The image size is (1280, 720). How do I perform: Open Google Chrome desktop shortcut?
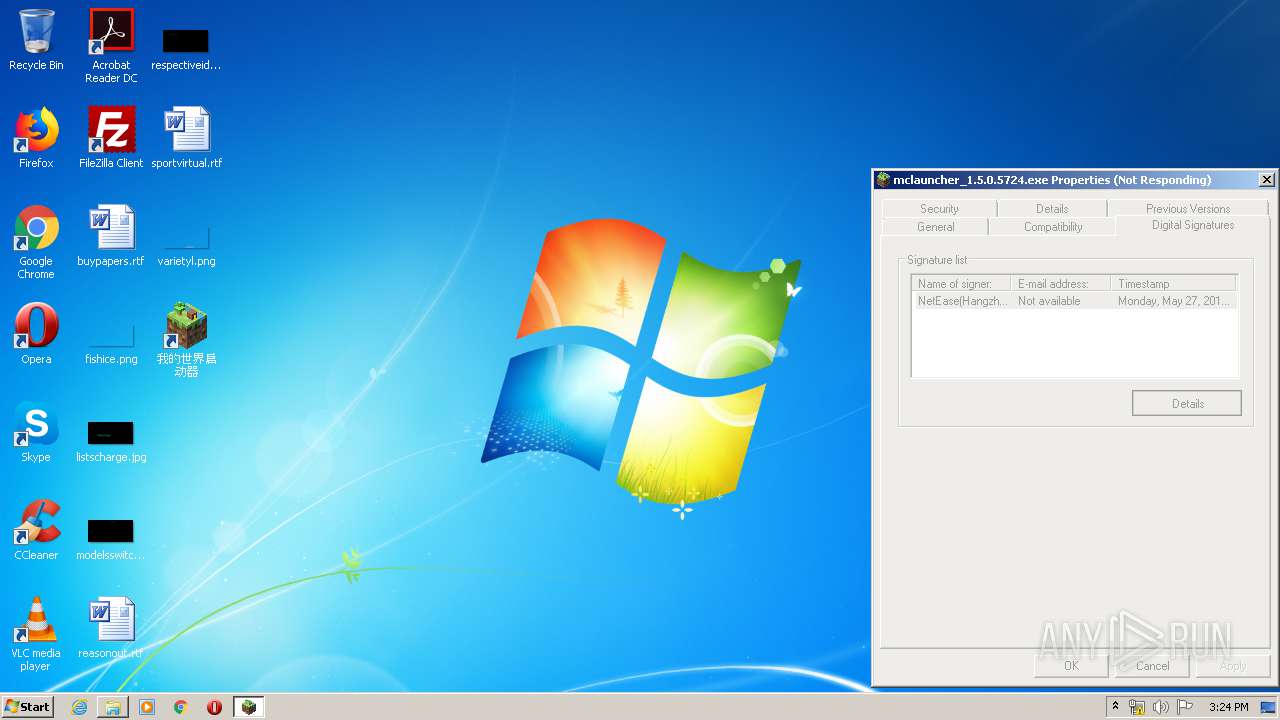(36, 242)
